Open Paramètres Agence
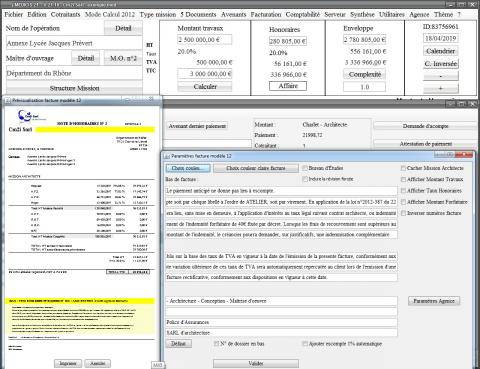The image size is (480, 369). (x=434, y=301)
